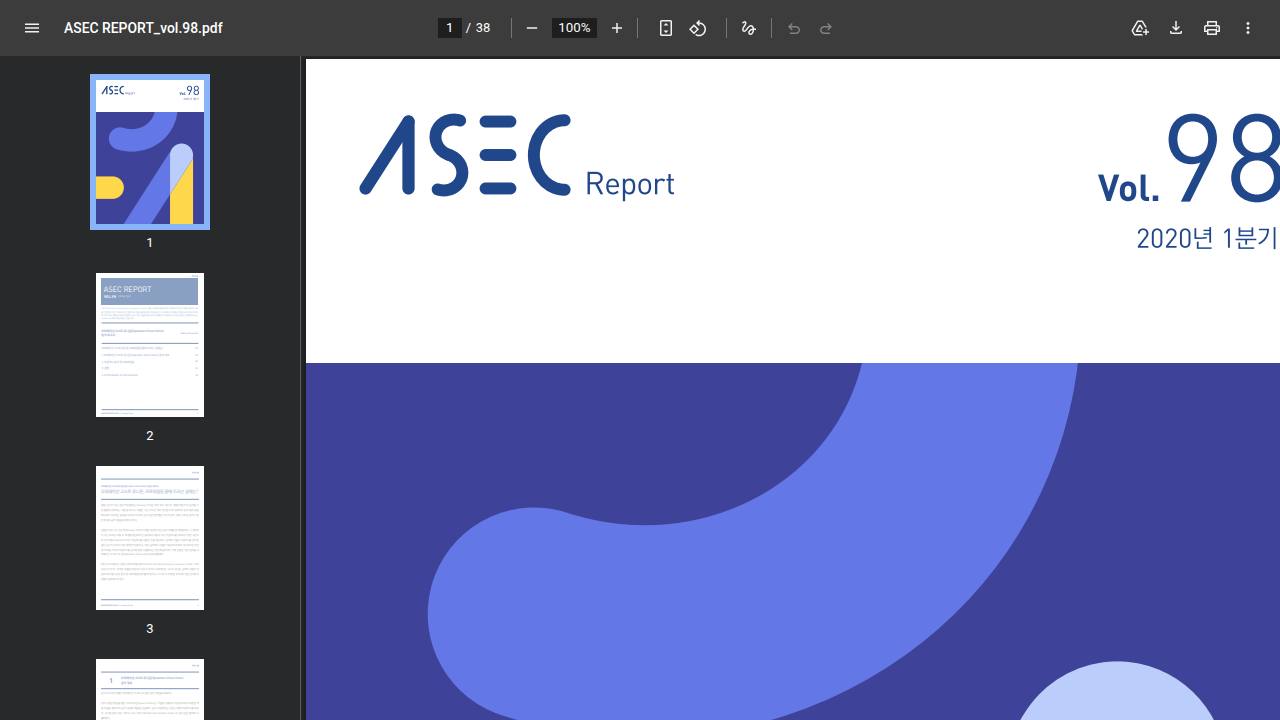Select the page 1 thumbnail

click(x=150, y=152)
